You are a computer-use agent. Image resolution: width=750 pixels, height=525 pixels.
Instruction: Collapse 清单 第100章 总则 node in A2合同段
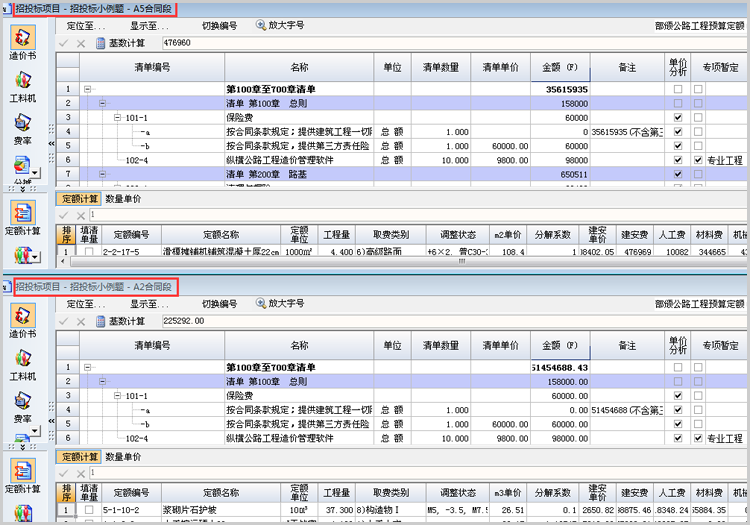[102, 382]
